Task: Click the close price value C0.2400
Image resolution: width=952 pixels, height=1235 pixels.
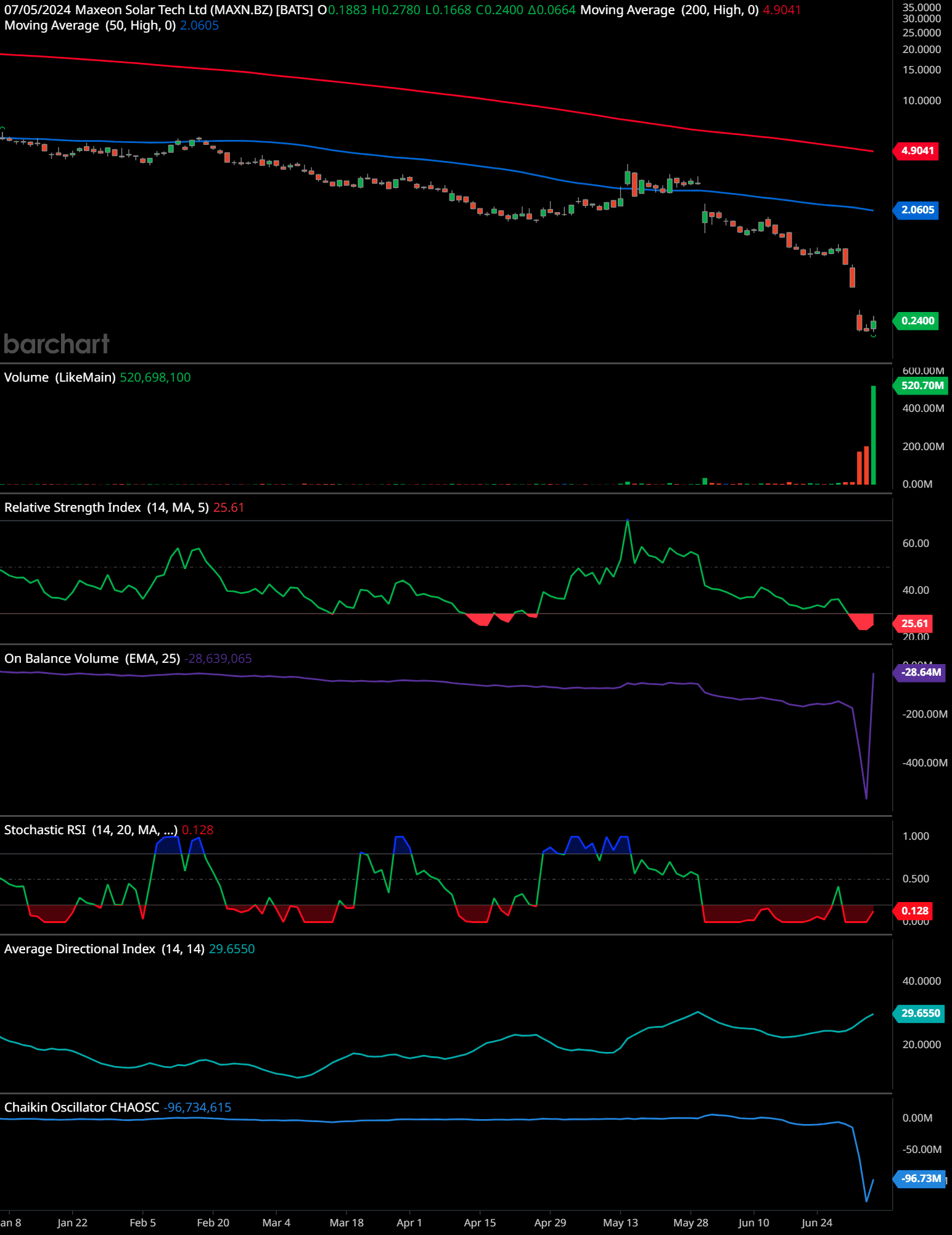Action: (499, 10)
